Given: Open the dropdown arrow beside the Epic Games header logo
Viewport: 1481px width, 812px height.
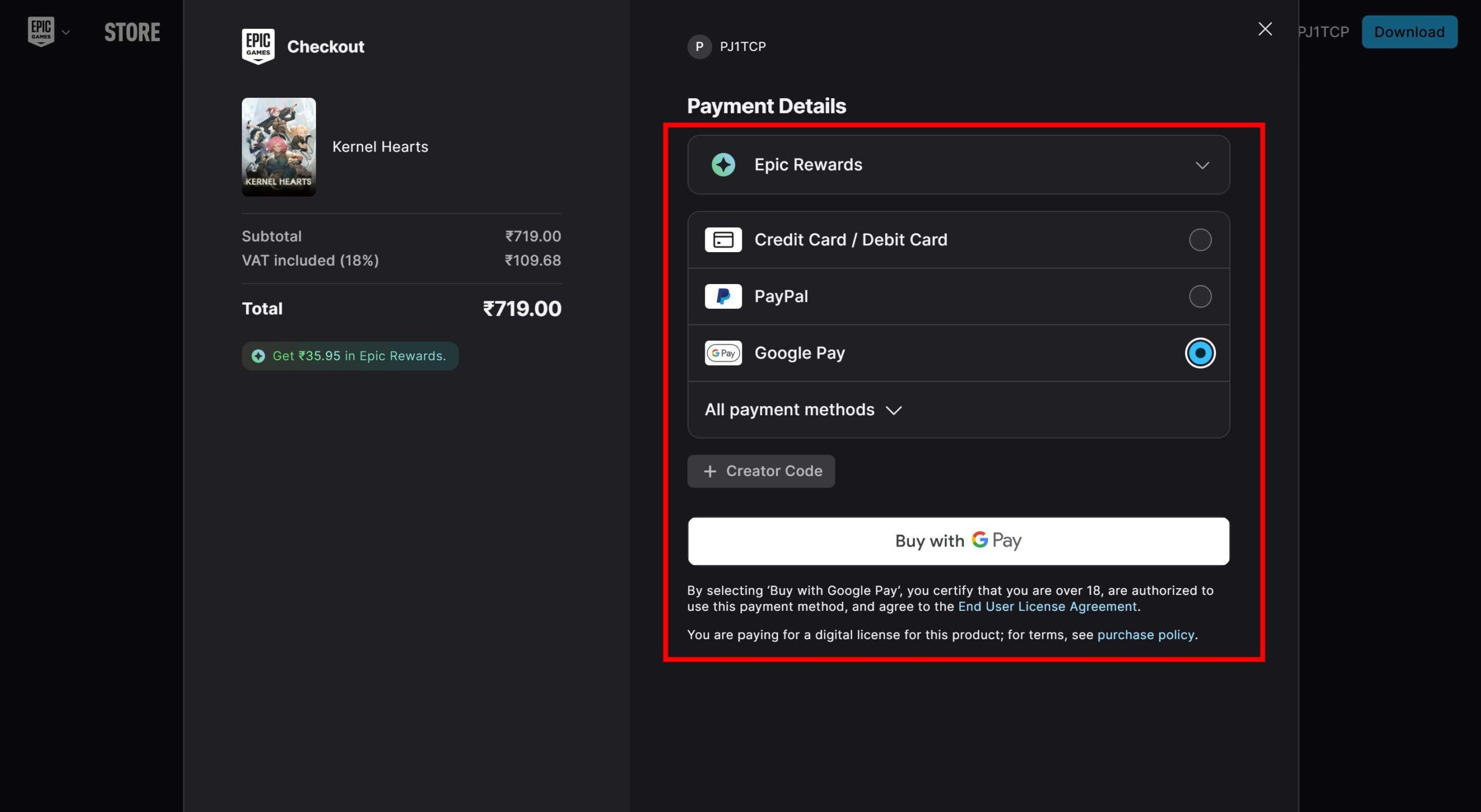Looking at the screenshot, I should click(x=66, y=32).
